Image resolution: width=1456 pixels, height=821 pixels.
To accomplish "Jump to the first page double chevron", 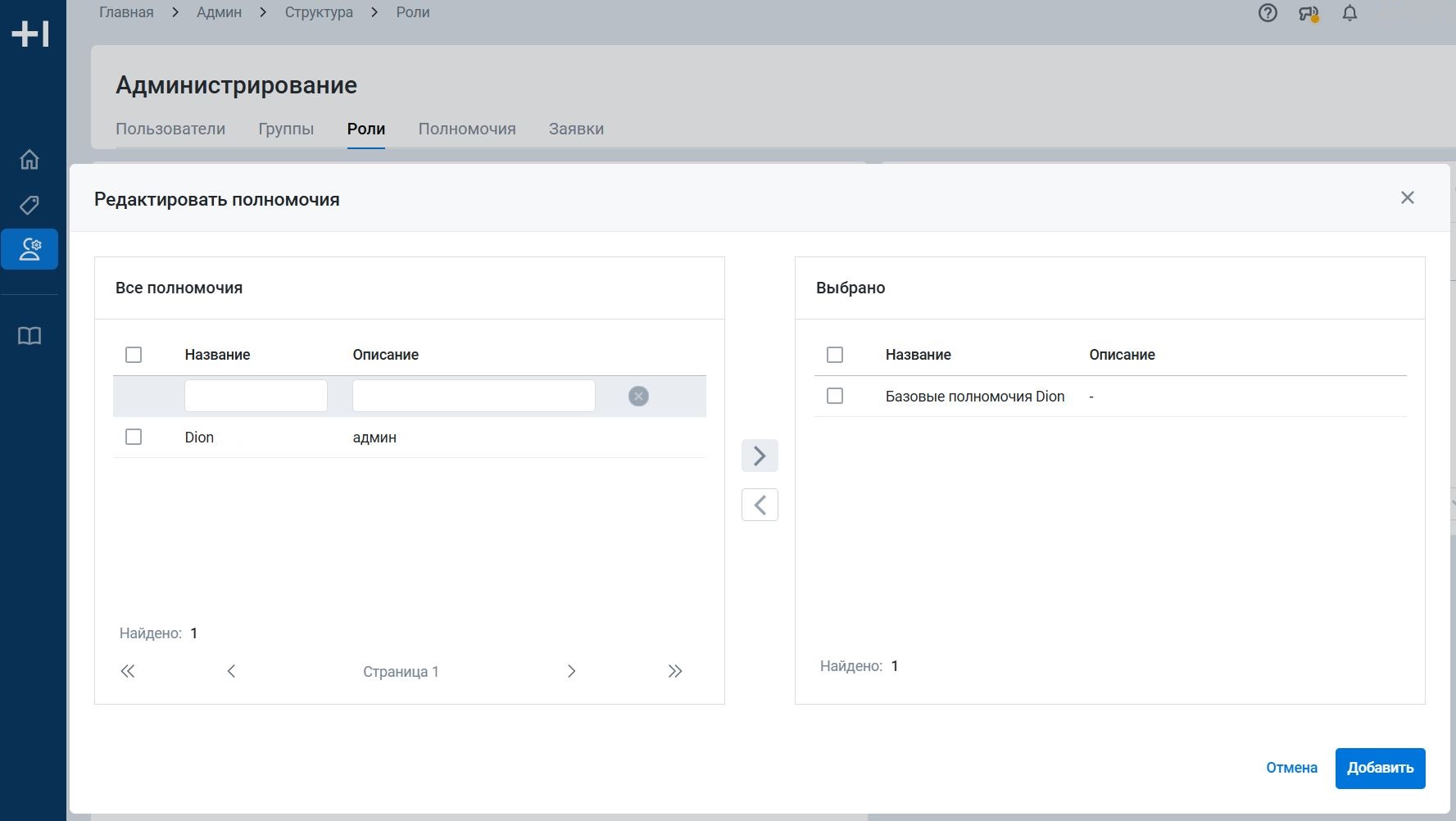I will (128, 672).
